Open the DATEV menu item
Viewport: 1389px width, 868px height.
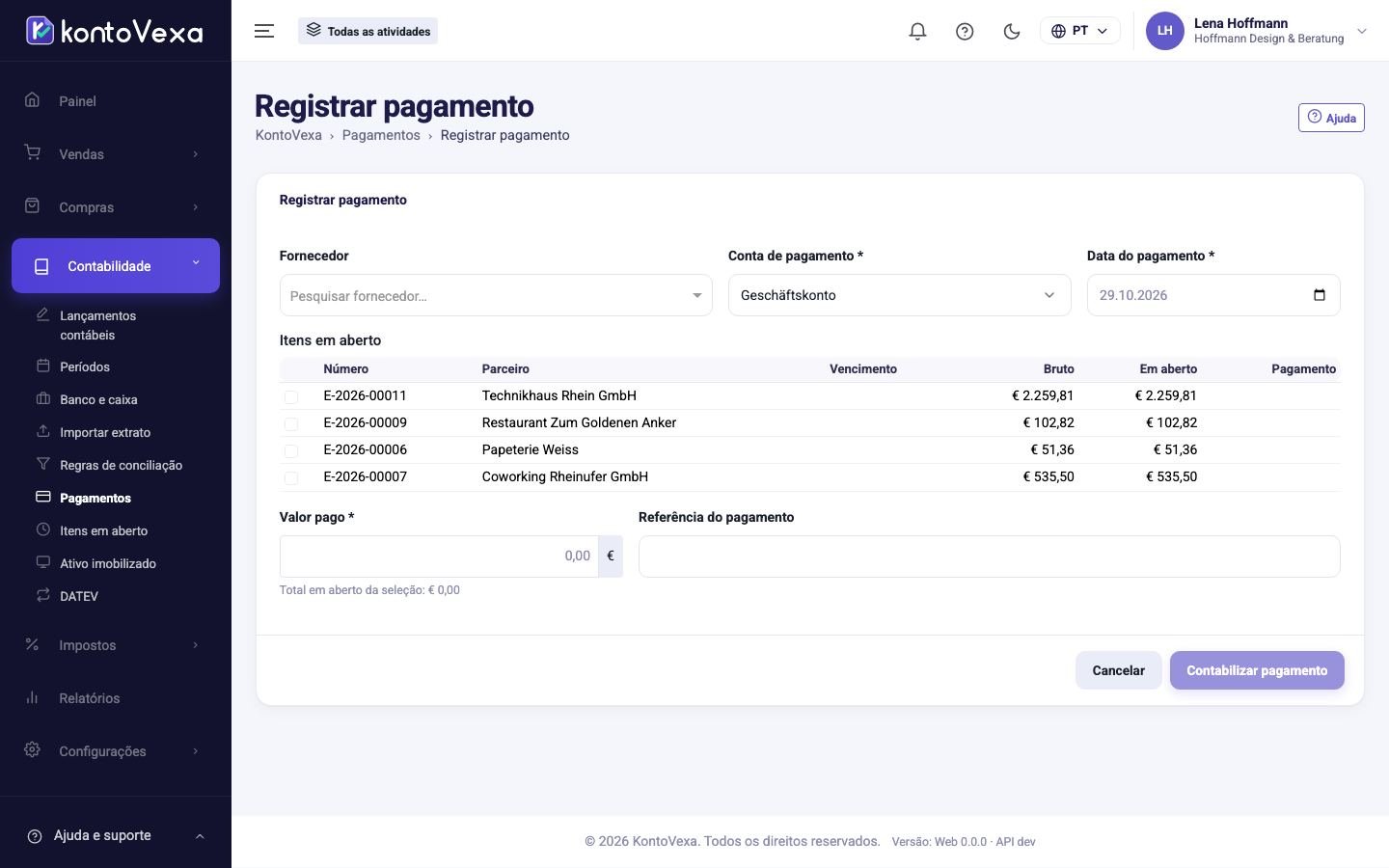pos(79,596)
